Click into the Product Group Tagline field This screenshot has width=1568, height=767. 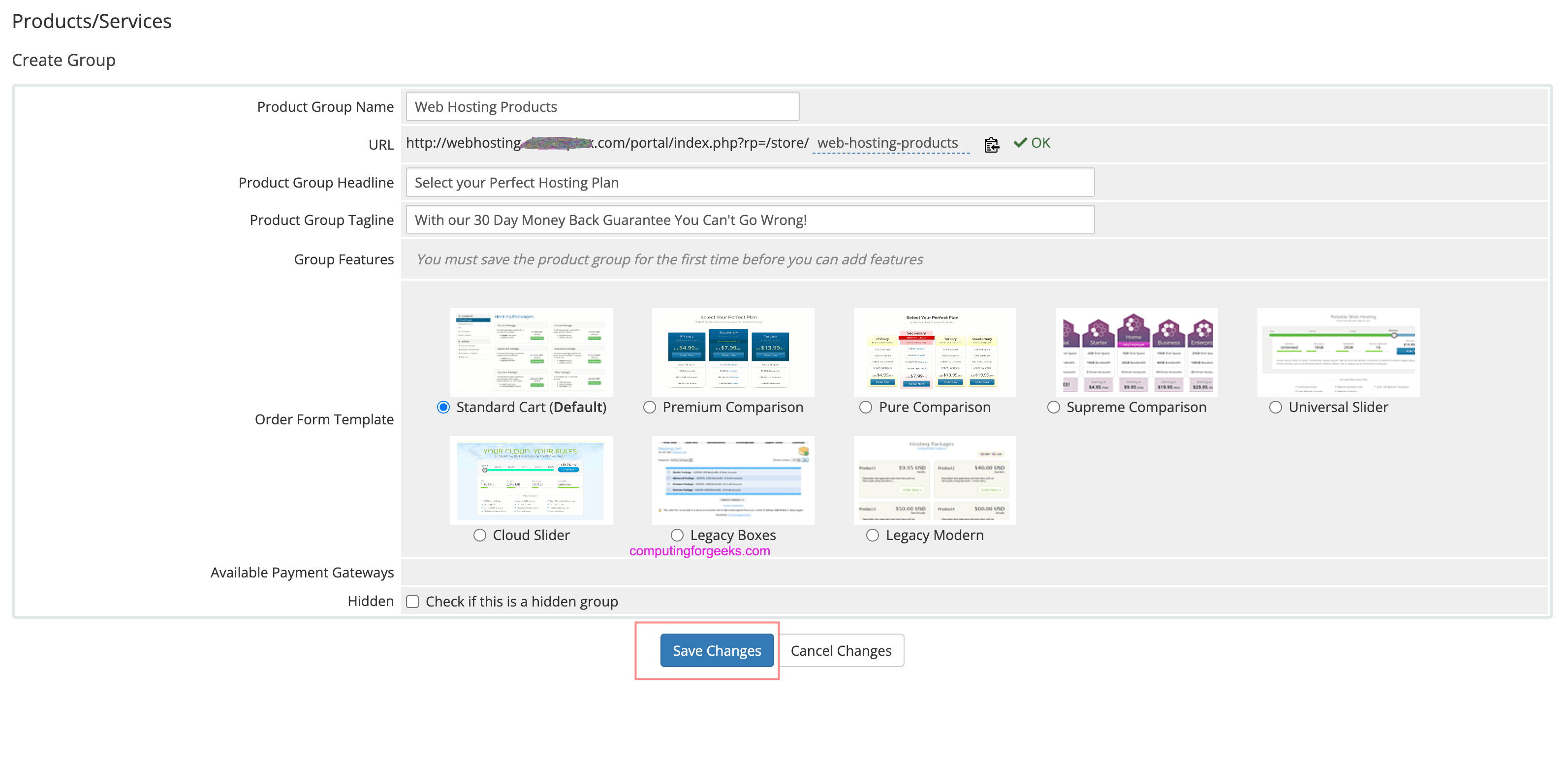[x=750, y=220]
